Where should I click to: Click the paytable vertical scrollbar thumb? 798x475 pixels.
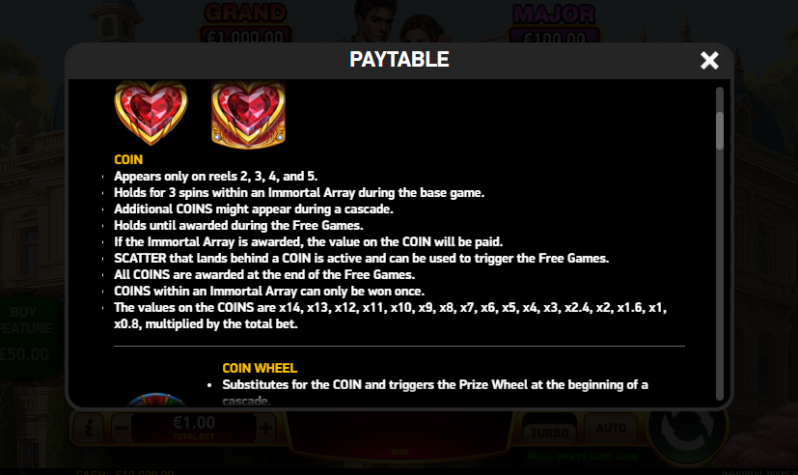point(720,131)
